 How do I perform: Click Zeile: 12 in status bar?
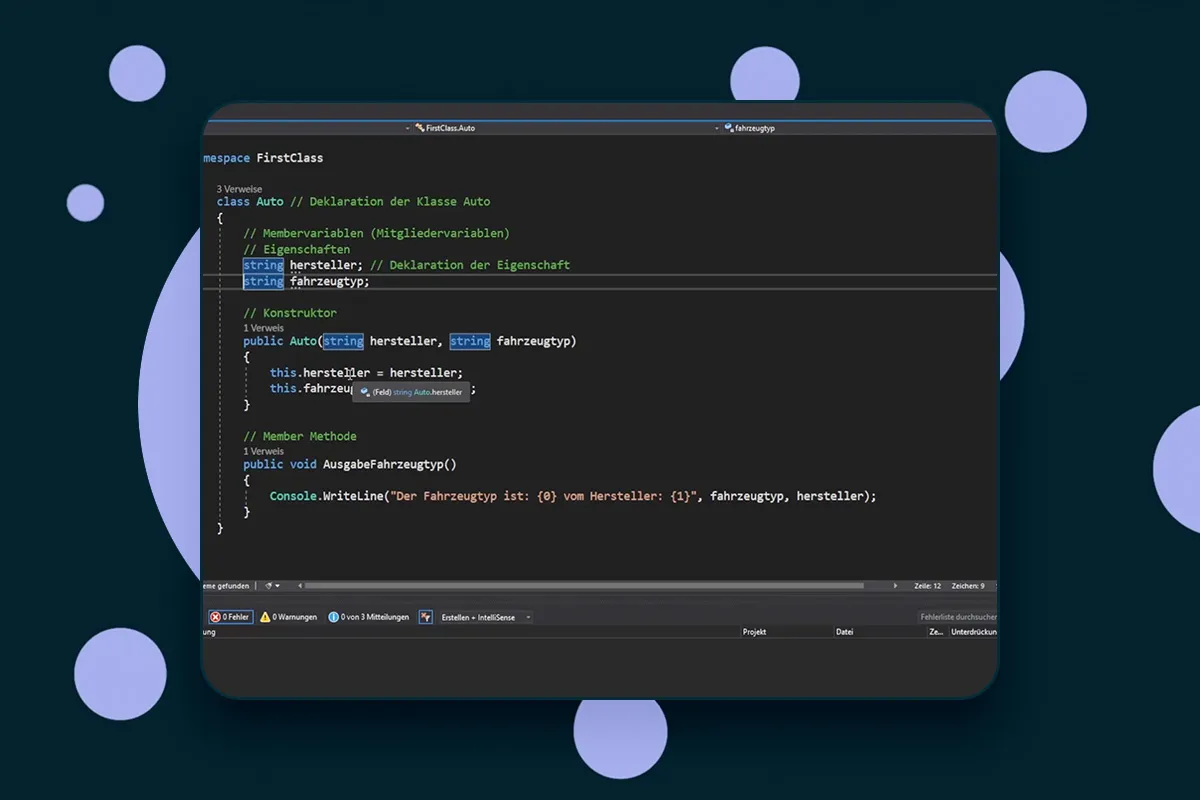coord(928,586)
